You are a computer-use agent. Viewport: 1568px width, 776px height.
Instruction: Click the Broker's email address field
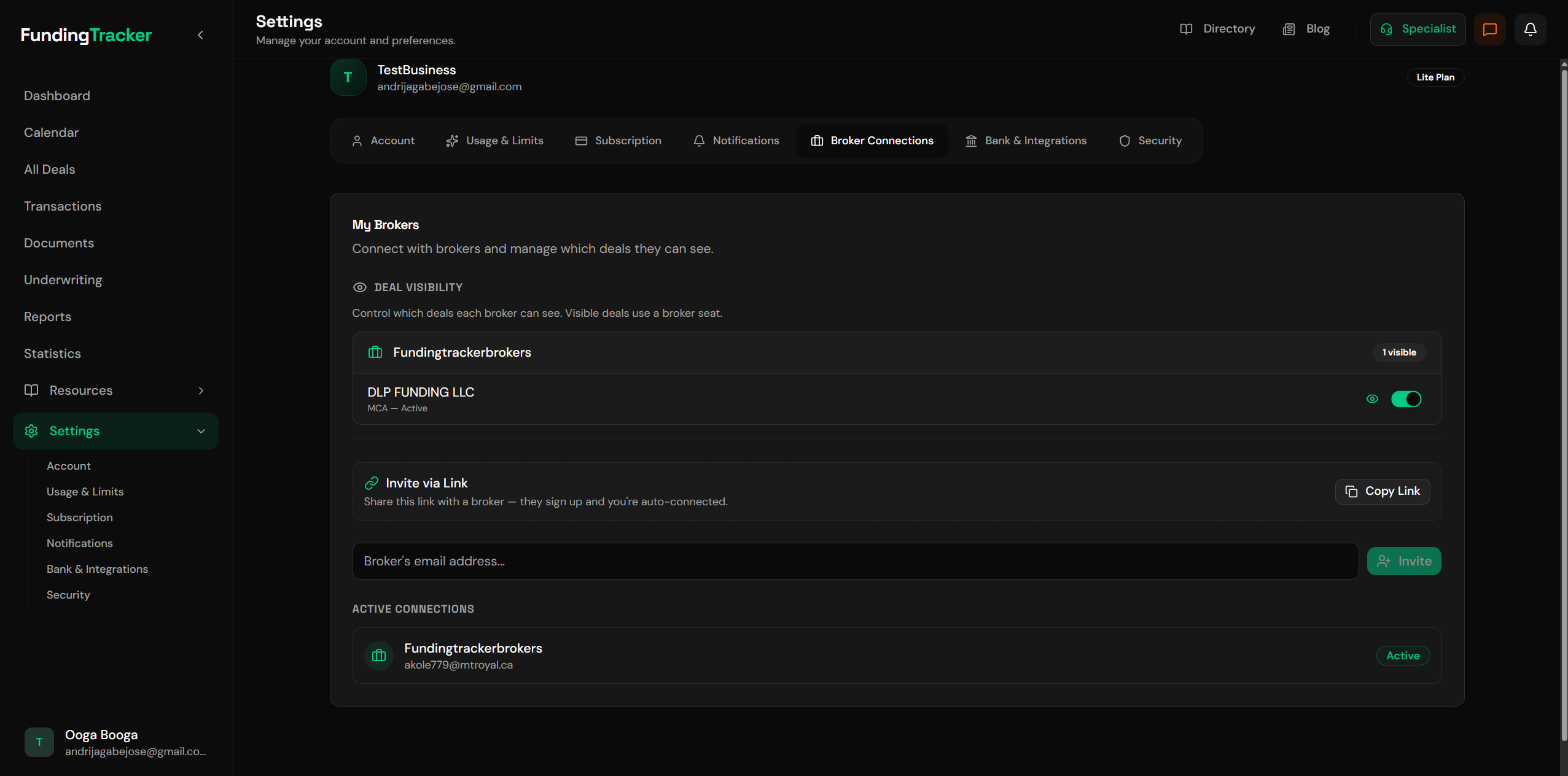click(855, 561)
